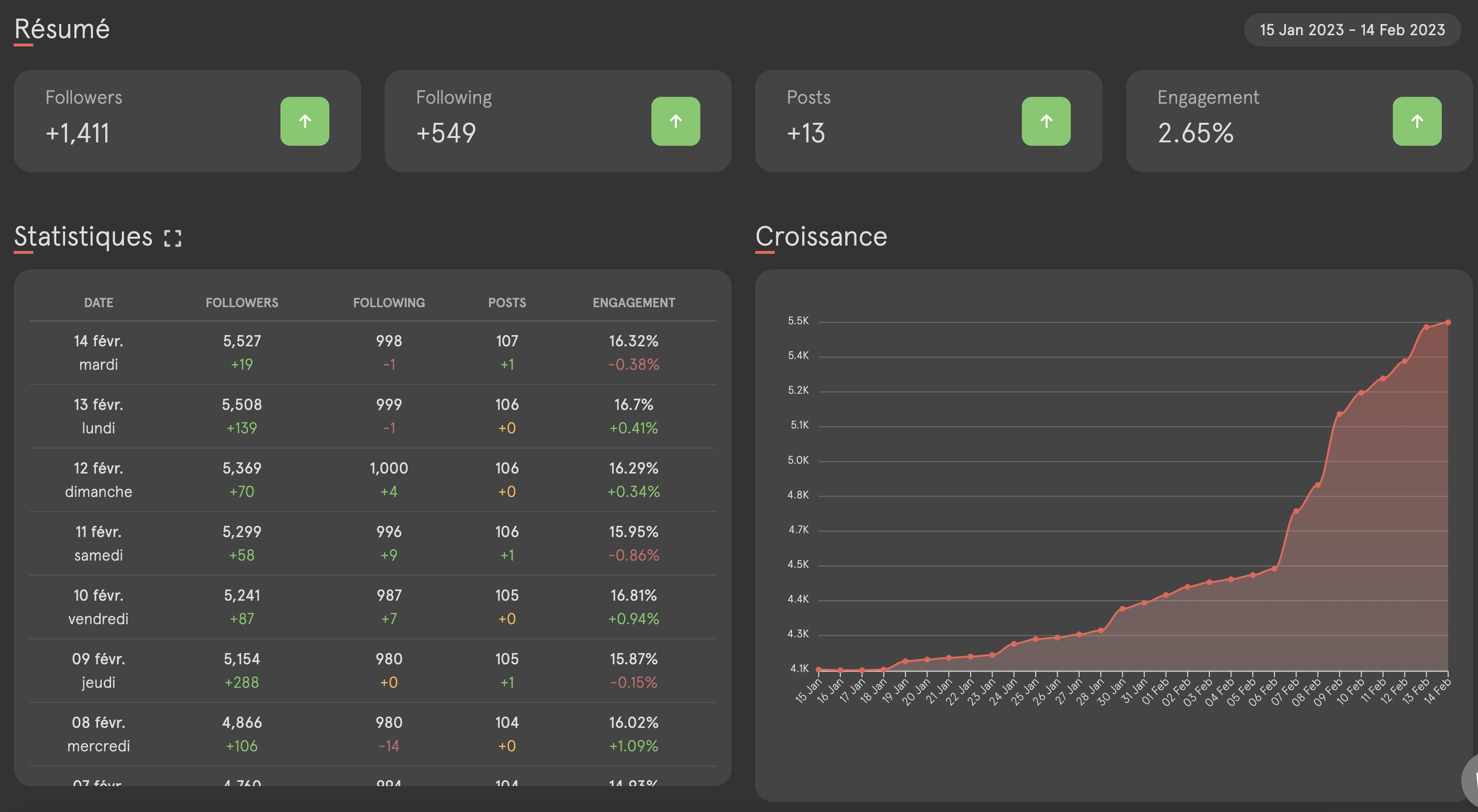
Task: Click the POSTS column header
Action: click(507, 302)
